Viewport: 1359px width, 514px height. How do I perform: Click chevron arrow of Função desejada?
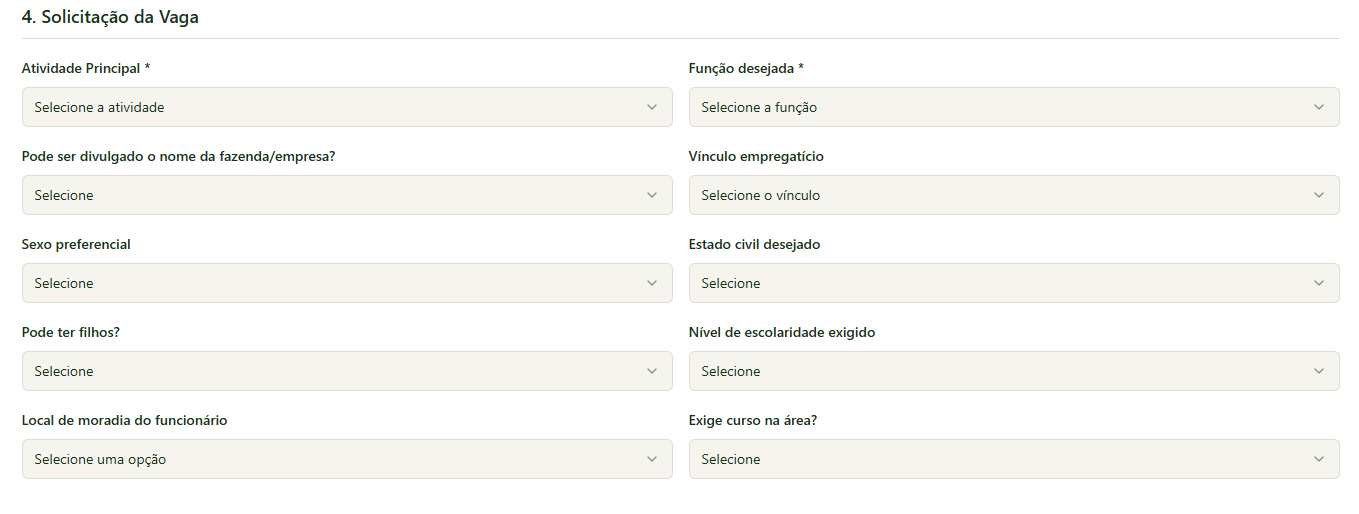click(x=1319, y=107)
